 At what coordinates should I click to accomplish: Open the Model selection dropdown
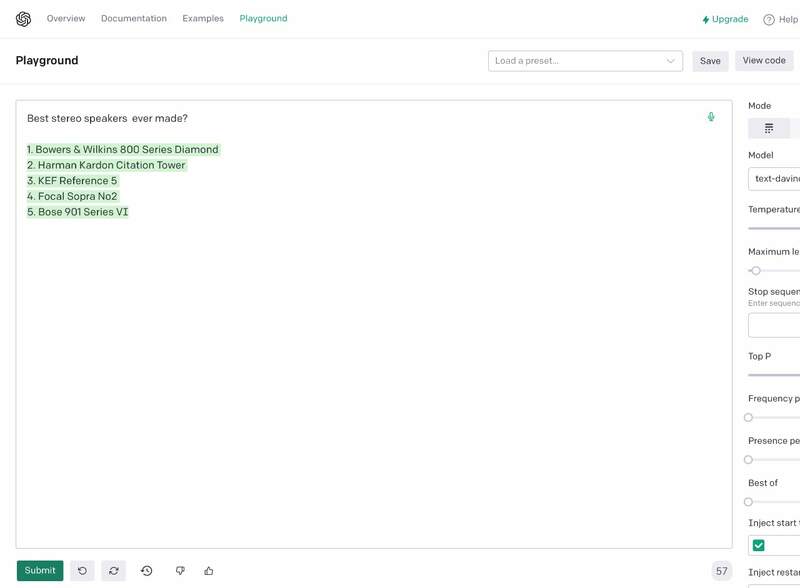(x=774, y=179)
